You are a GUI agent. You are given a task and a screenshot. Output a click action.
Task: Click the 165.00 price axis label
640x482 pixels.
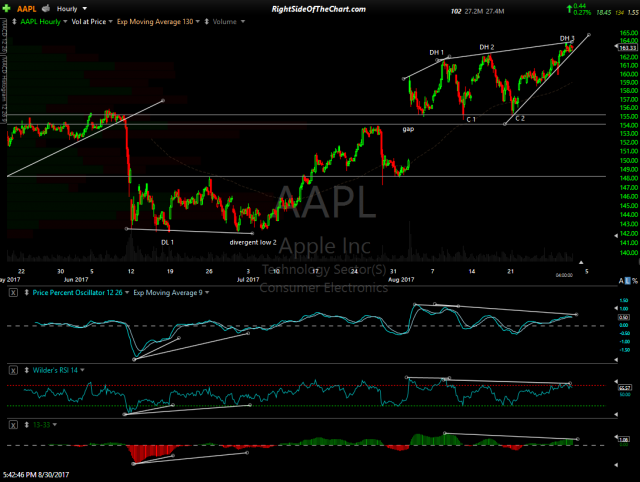pyautogui.click(x=629, y=33)
